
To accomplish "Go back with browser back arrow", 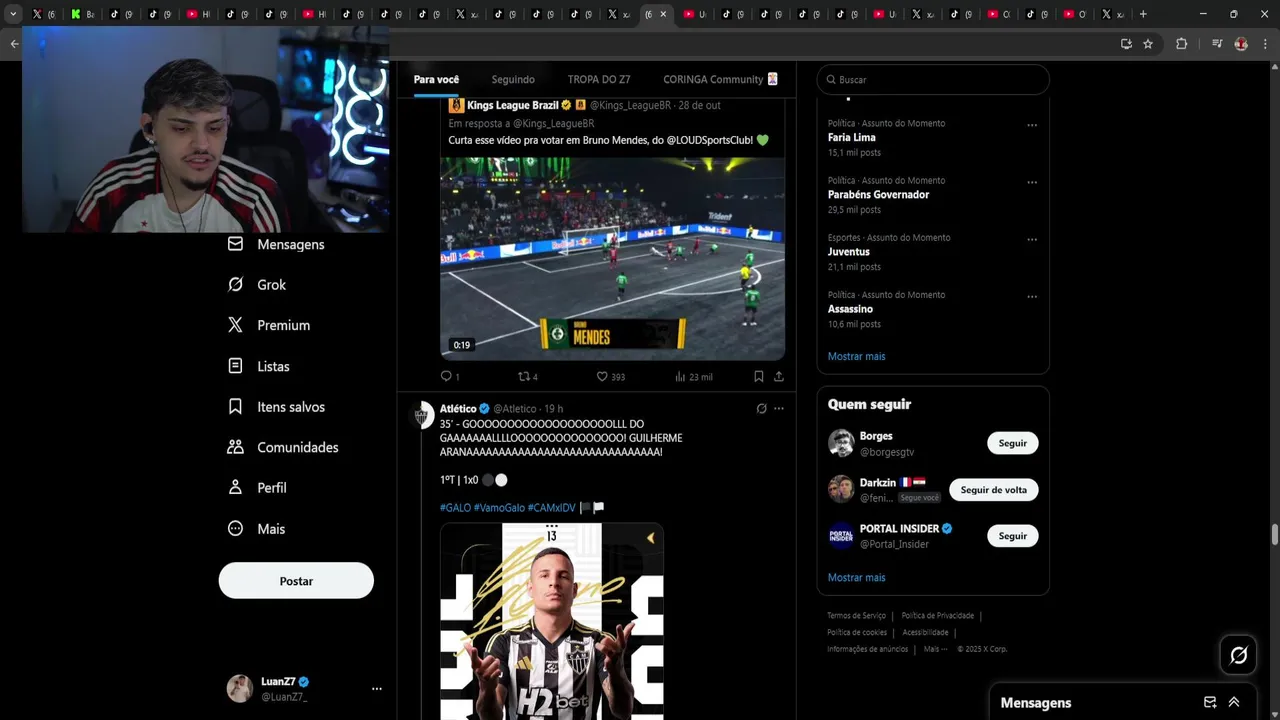I will tap(14, 44).
